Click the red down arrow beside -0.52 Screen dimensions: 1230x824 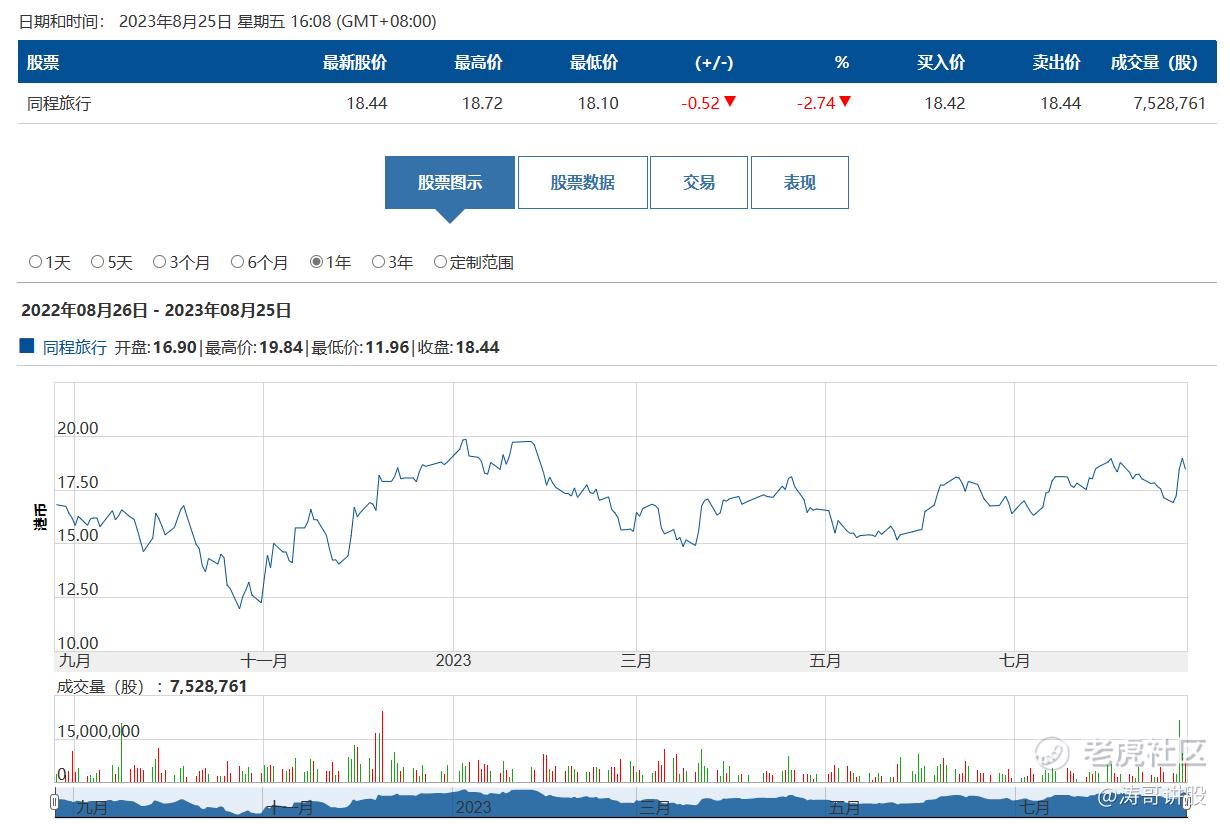tap(730, 102)
